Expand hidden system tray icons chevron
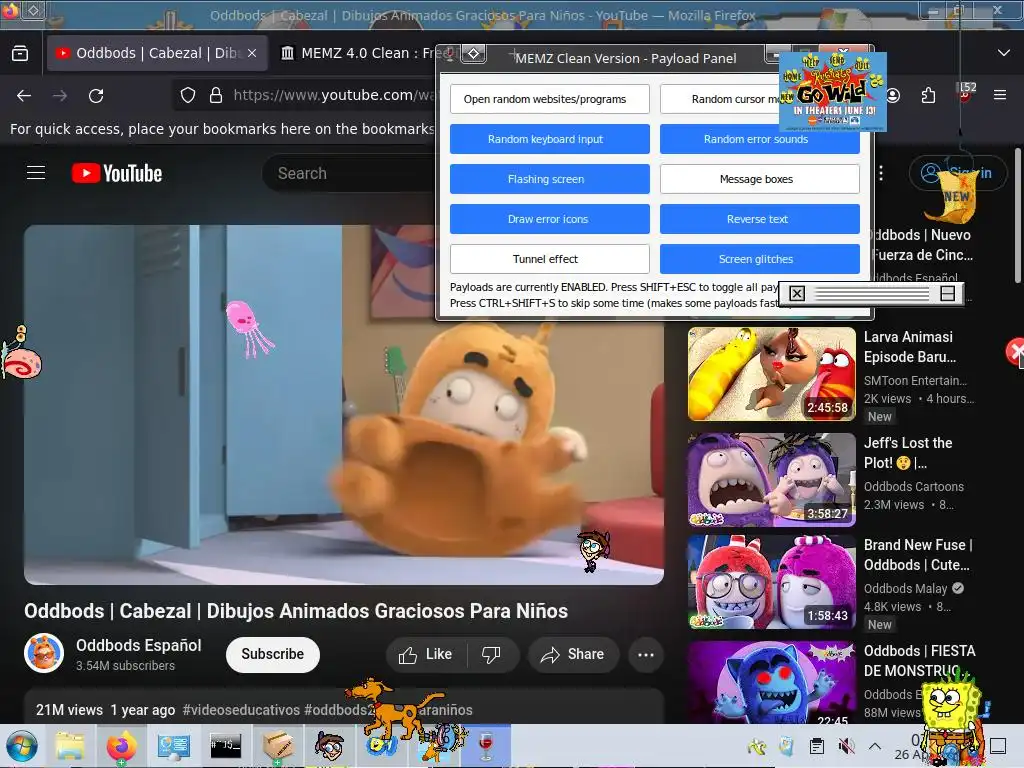 tap(875, 746)
